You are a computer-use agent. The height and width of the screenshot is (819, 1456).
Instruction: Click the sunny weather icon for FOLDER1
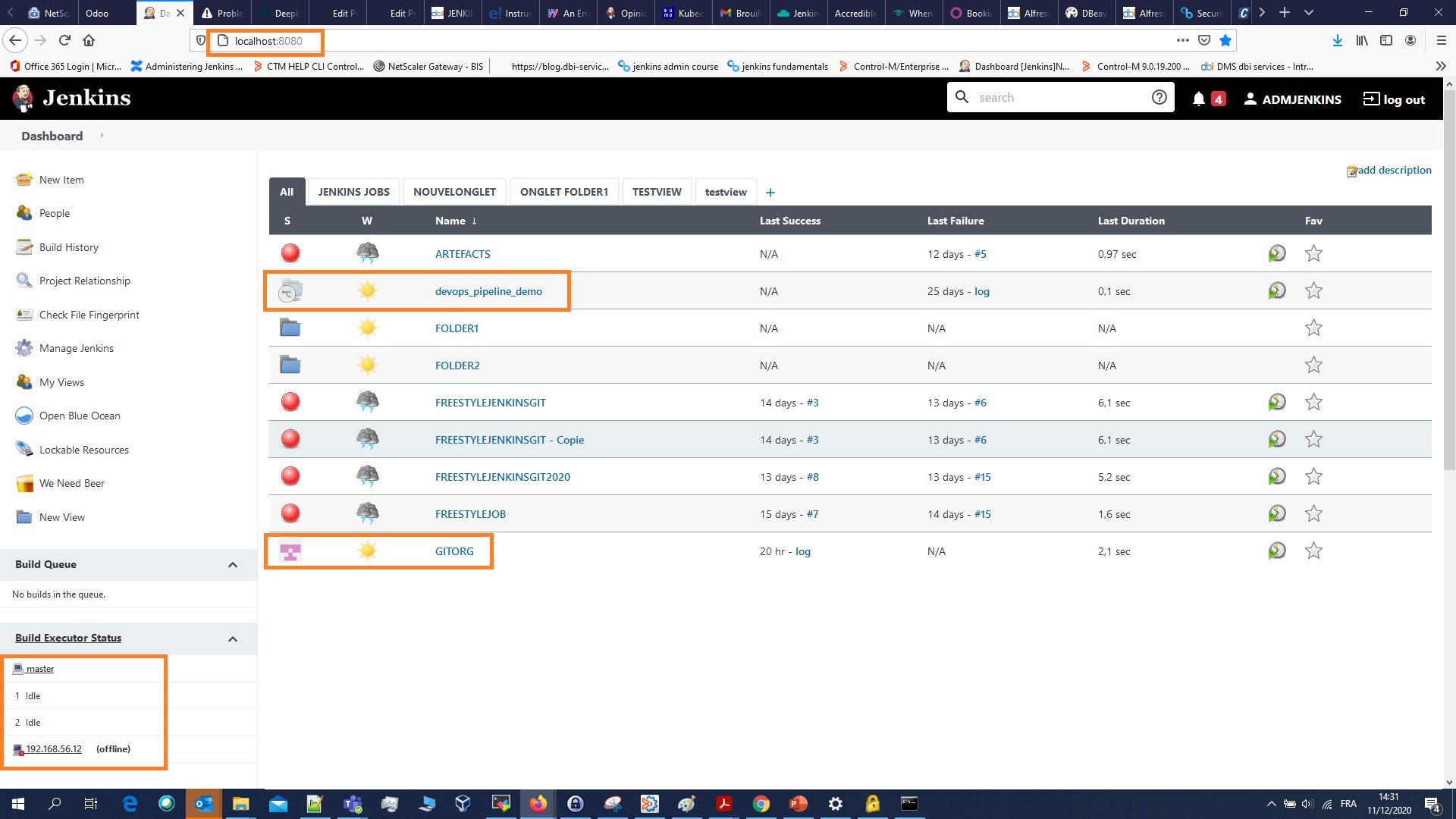[368, 328]
